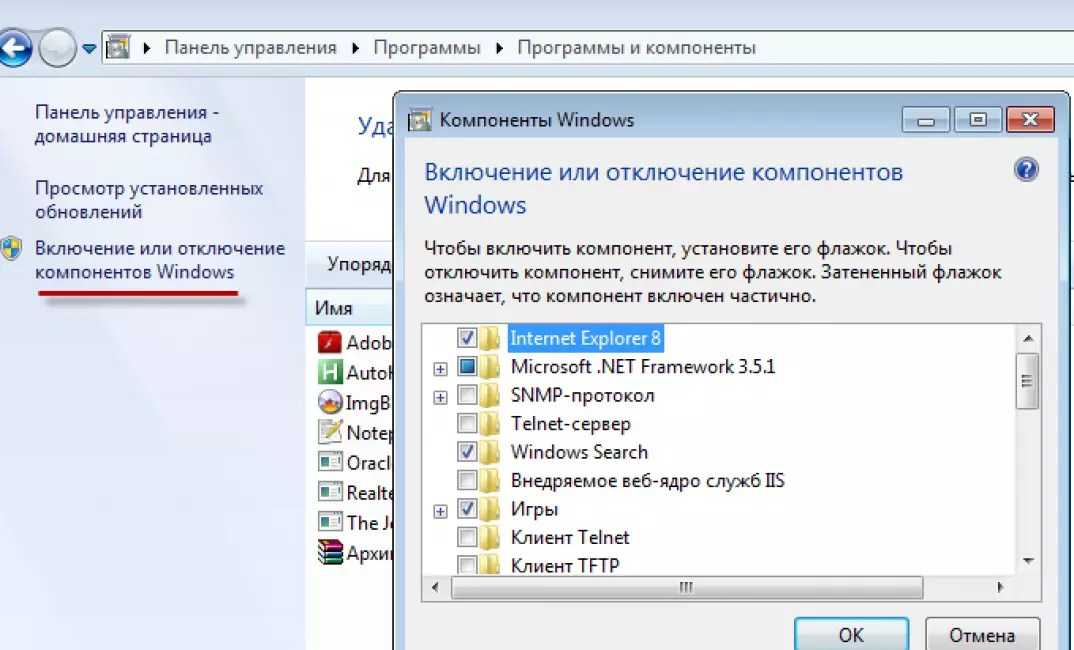
Task: Open the help question mark icon
Action: [1025, 169]
